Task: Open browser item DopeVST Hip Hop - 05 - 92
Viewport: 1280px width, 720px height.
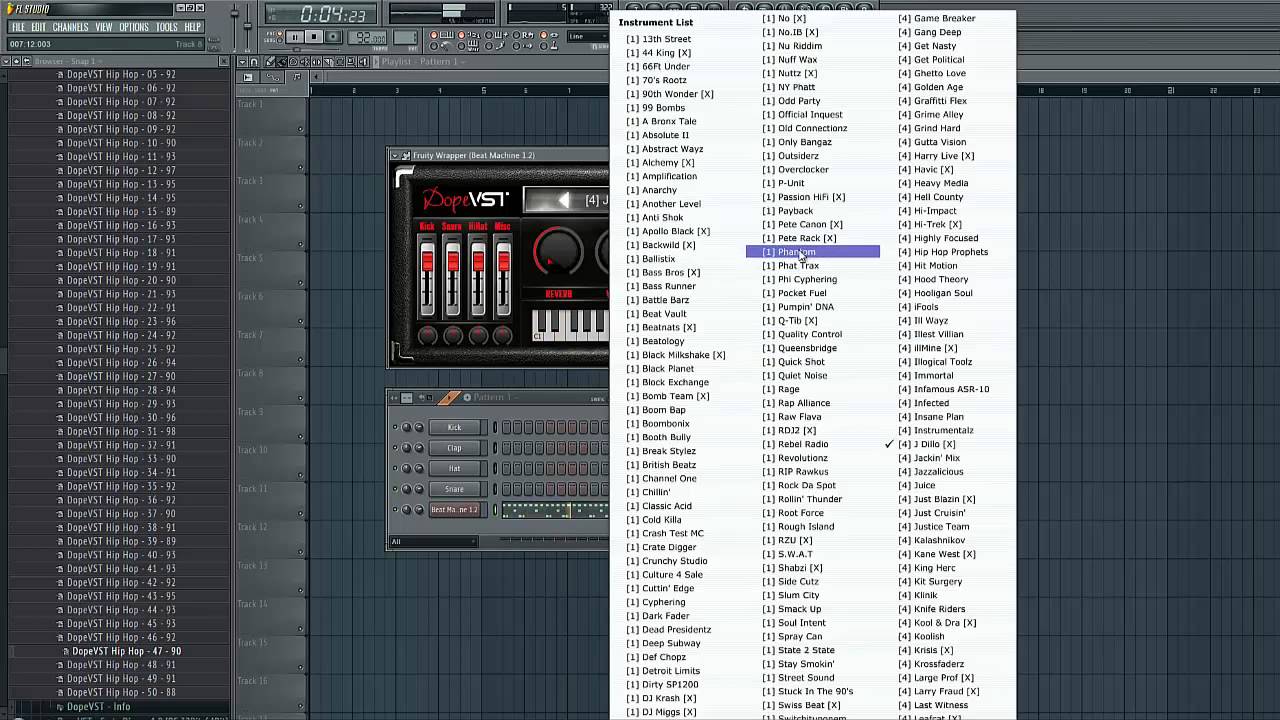Action: [121, 74]
